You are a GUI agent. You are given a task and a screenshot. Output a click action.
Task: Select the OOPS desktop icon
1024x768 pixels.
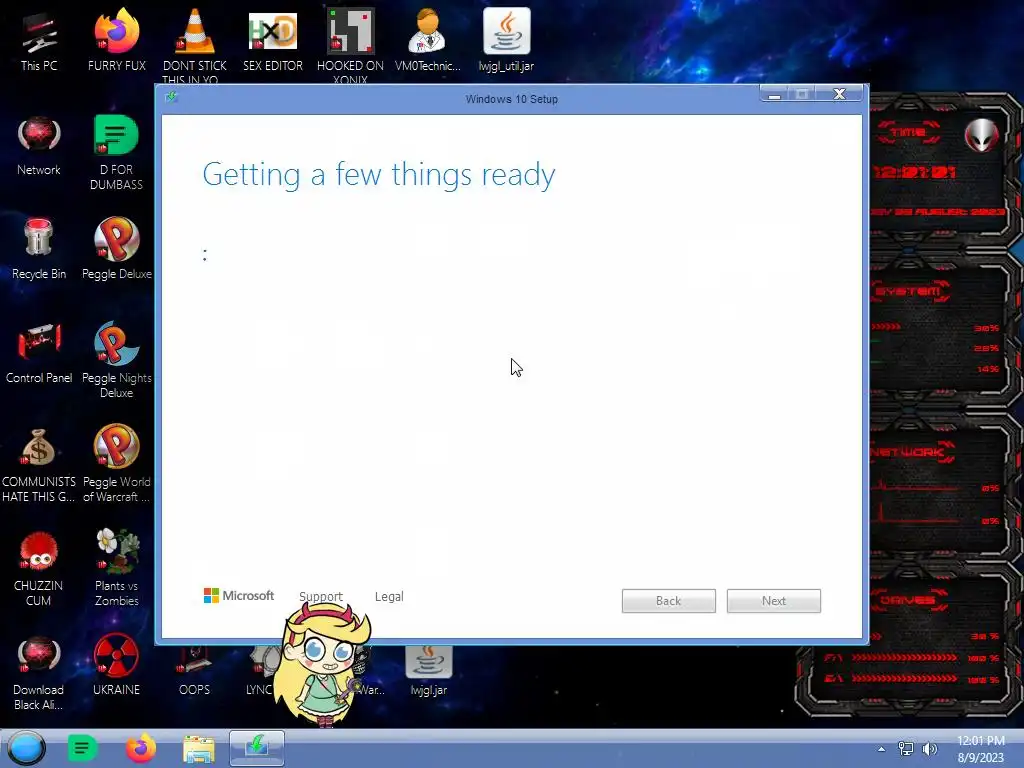tap(194, 671)
